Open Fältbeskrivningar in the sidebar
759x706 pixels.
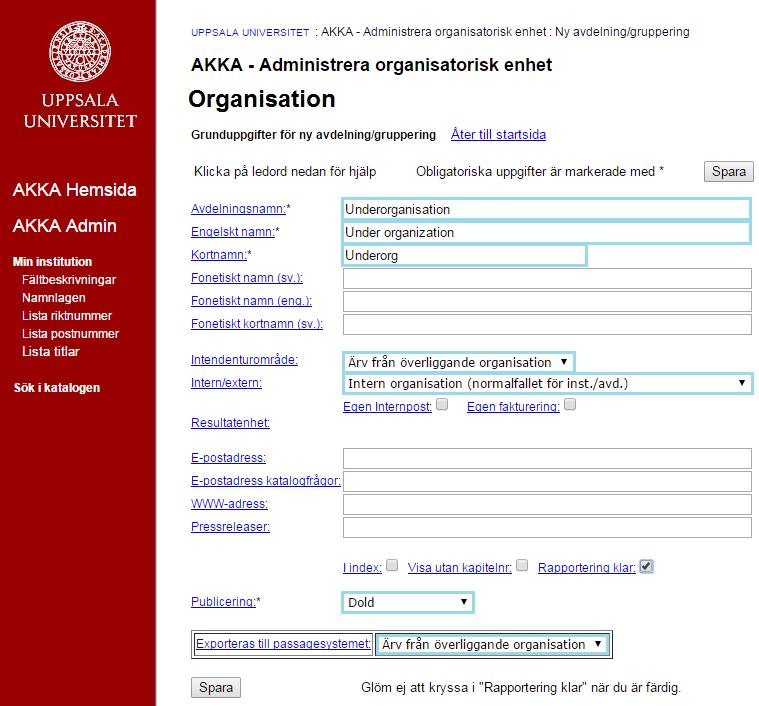click(69, 280)
